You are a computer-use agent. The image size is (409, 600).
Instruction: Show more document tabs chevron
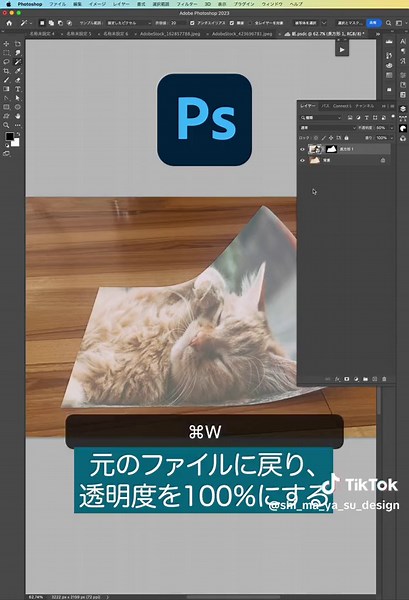click(378, 34)
